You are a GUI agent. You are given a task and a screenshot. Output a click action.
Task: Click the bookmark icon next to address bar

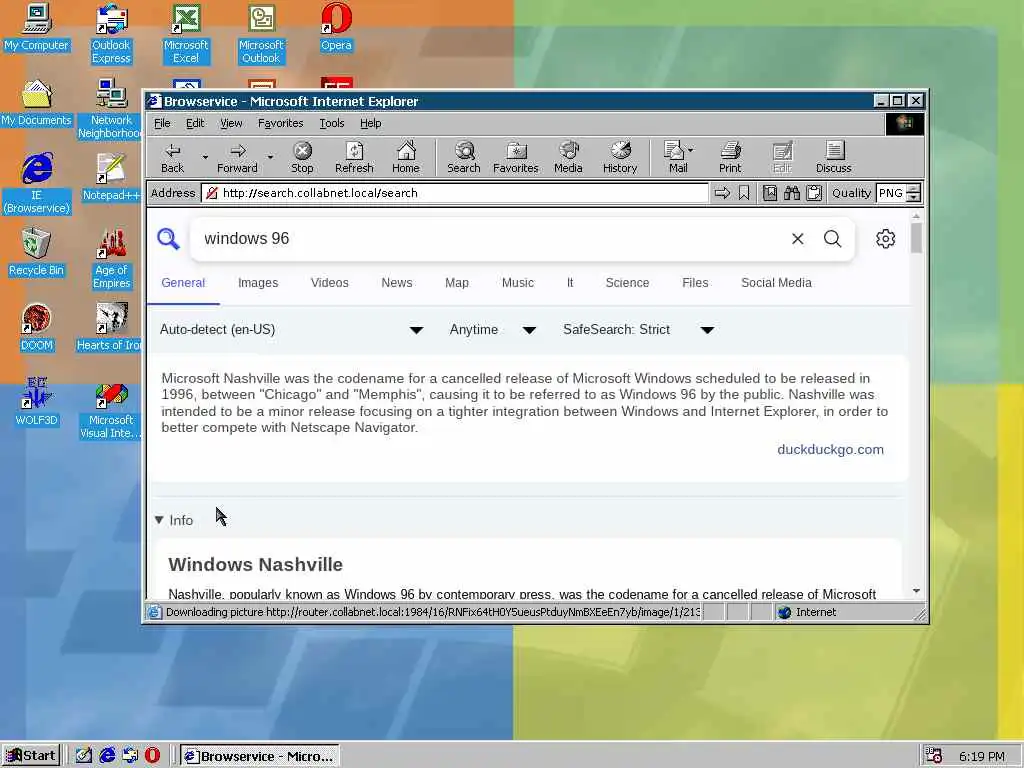pyautogui.click(x=744, y=193)
